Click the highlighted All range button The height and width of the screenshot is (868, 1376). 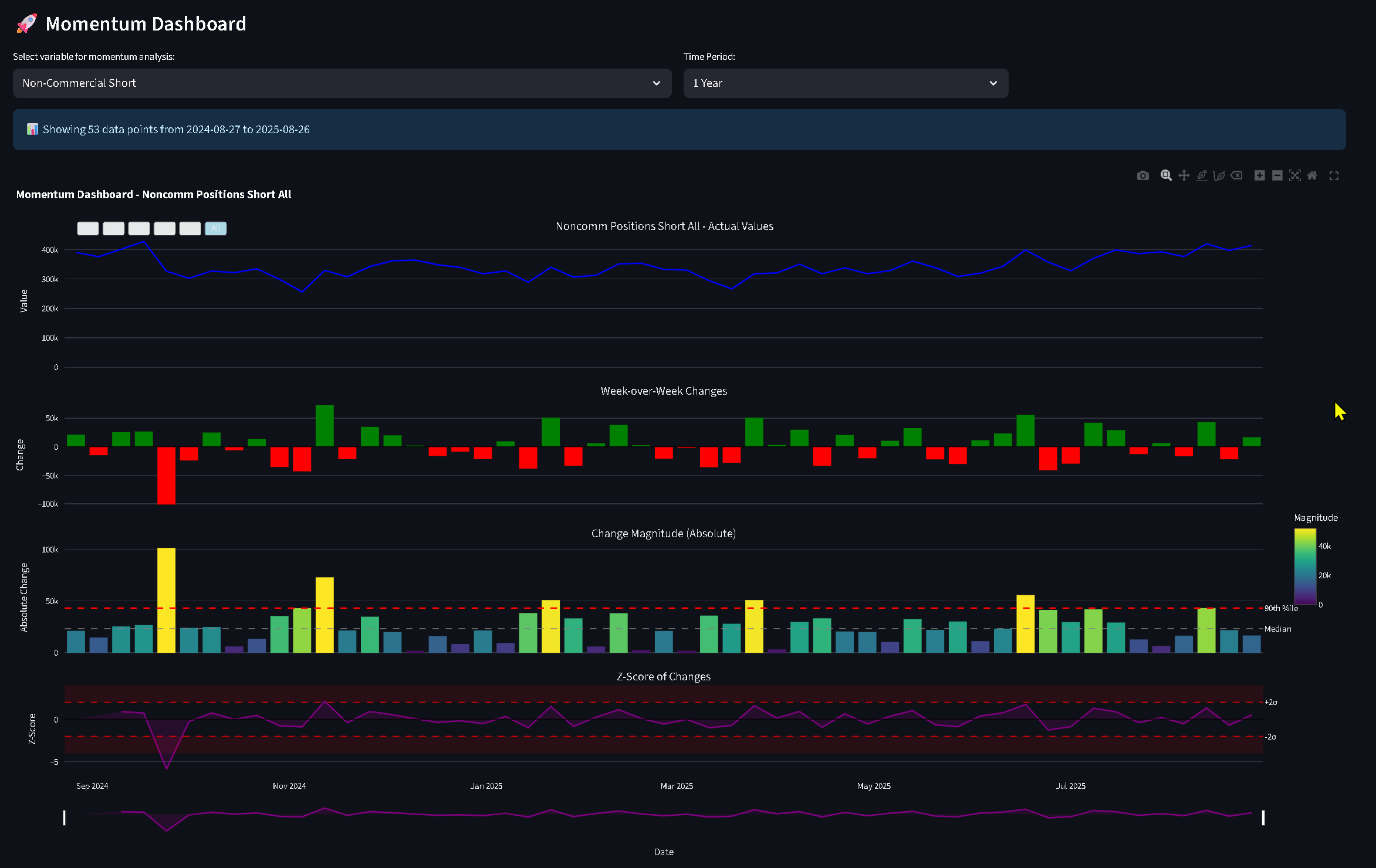[216, 228]
